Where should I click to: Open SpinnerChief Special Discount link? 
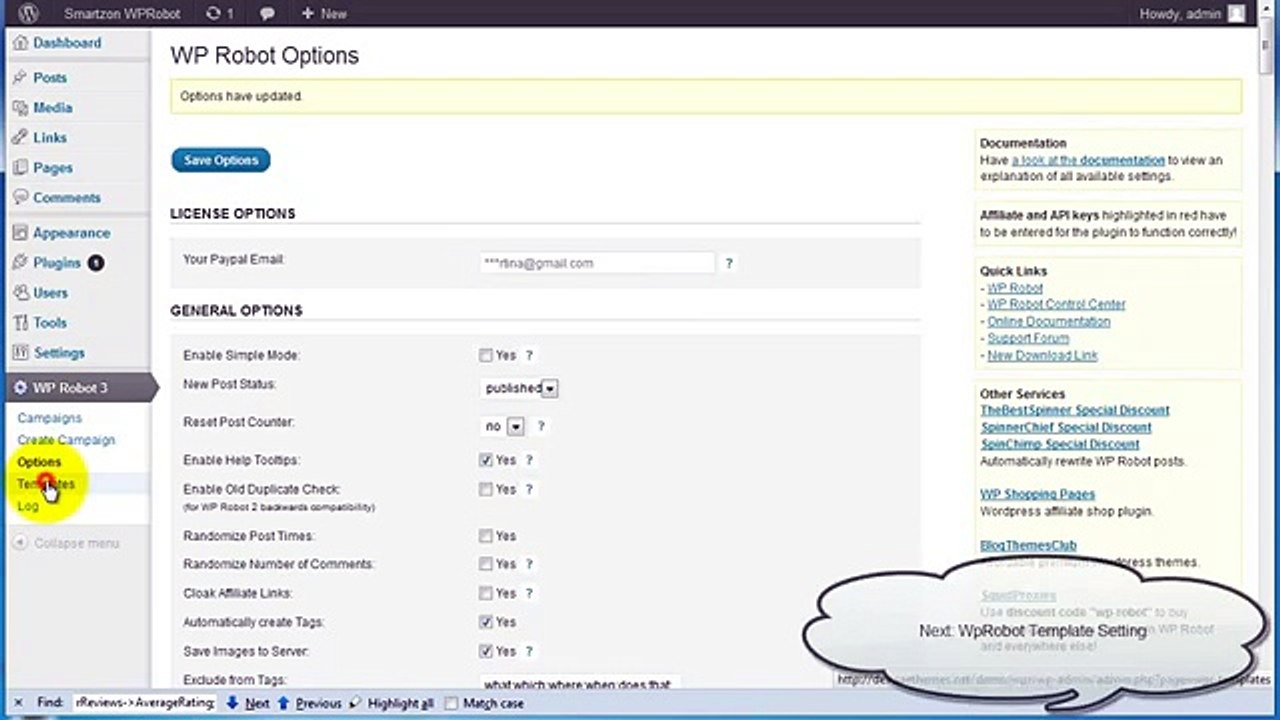pos(1066,427)
